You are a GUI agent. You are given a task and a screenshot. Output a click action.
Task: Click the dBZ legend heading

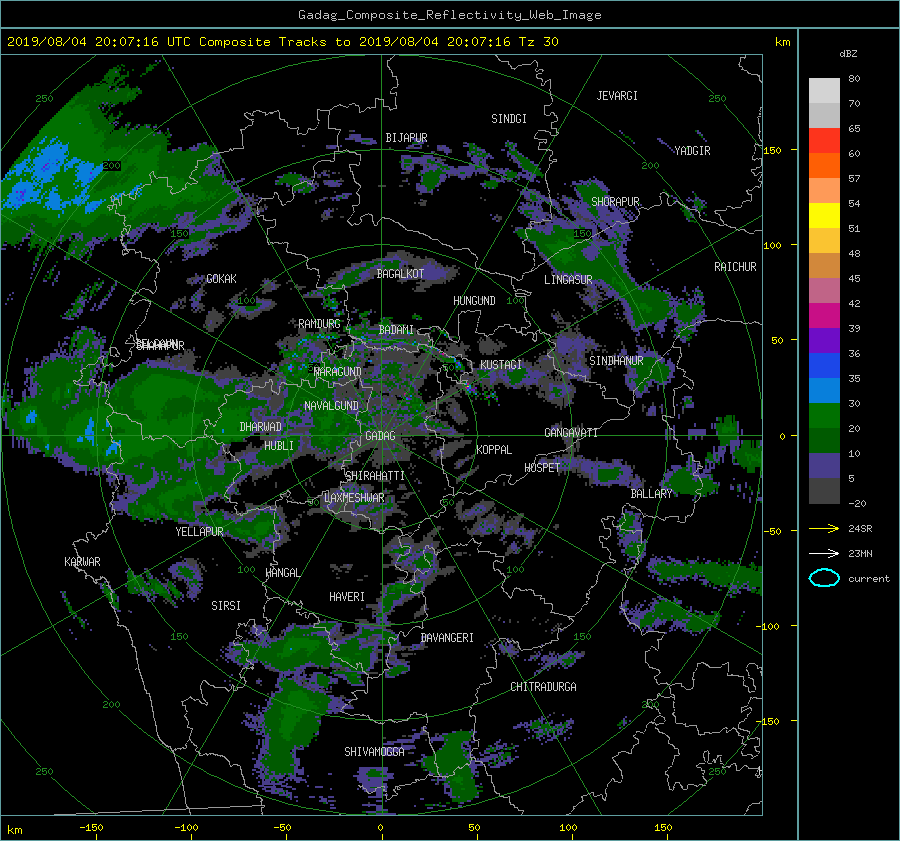848,54
